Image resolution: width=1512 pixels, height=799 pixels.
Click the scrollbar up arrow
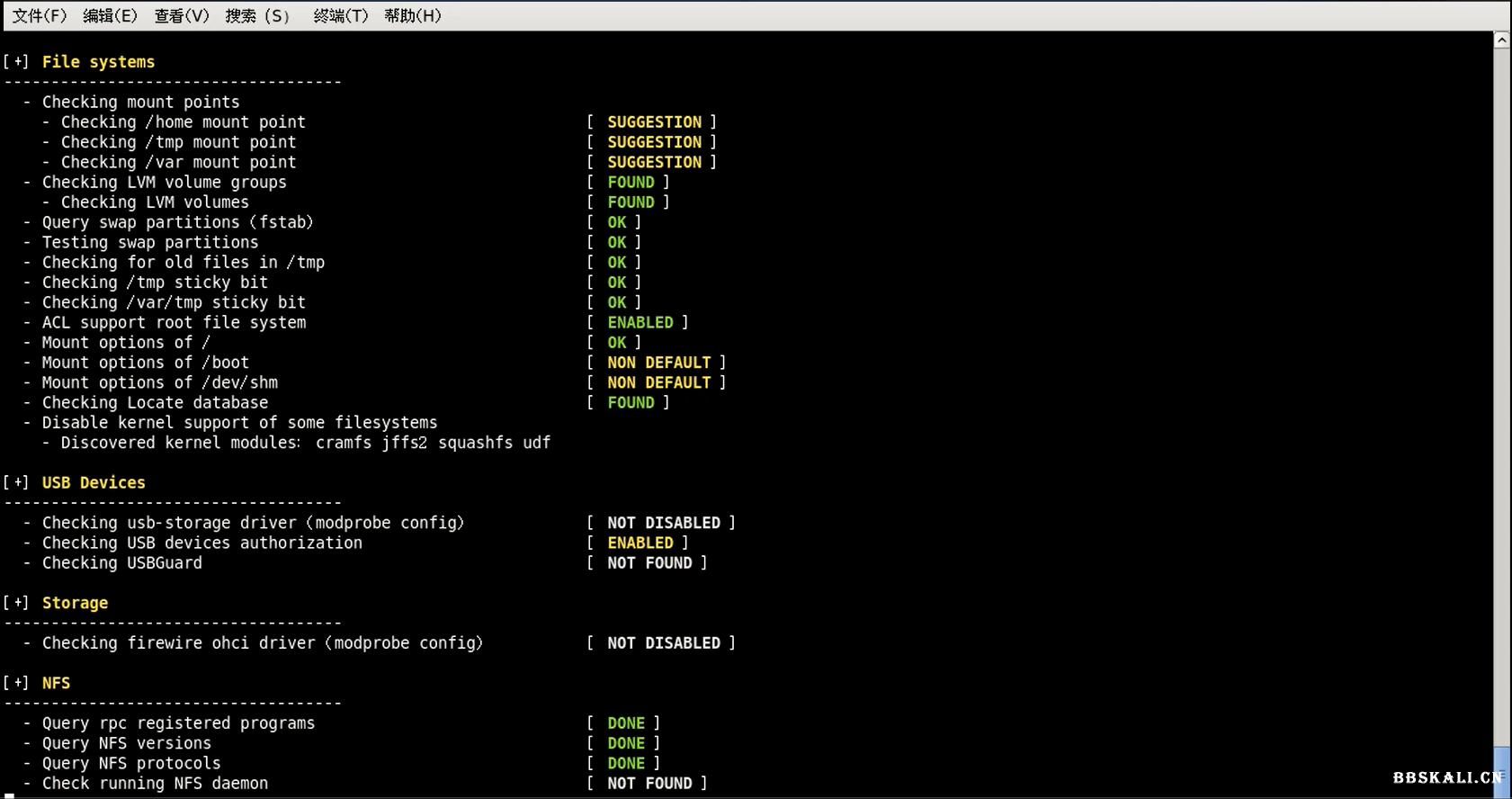(1501, 40)
